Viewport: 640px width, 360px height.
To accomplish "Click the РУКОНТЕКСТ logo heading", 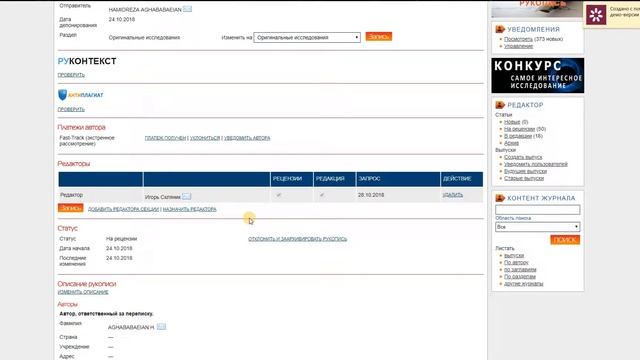I will (87, 61).
